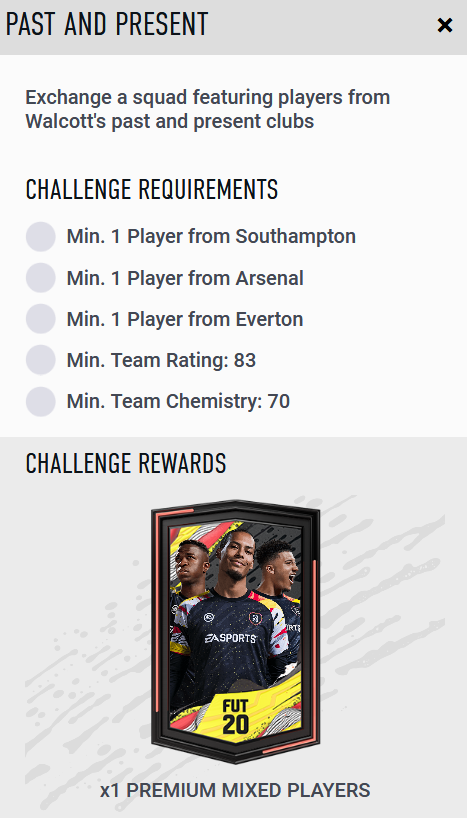The width and height of the screenshot is (467, 818).
Task: Click the Everton requirement status circle
Action: click(41, 319)
